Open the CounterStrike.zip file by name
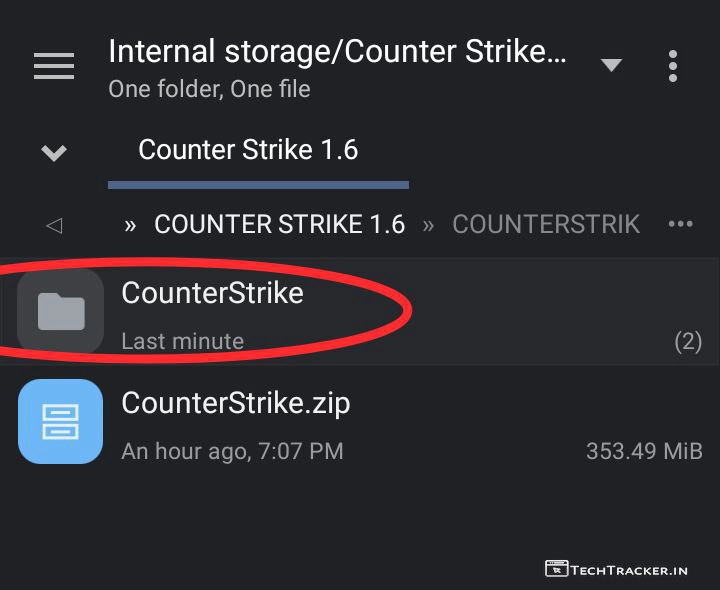The height and width of the screenshot is (590, 720). tap(236, 403)
